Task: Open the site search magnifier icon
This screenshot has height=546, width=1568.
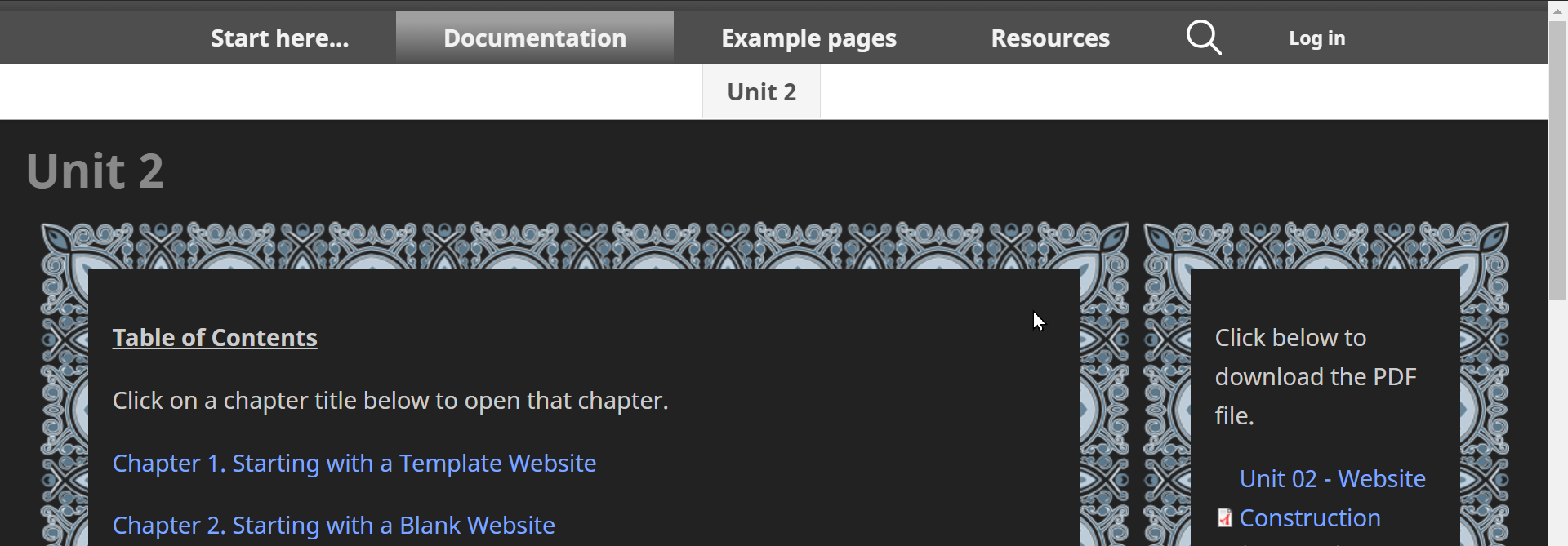Action: 1204,38
